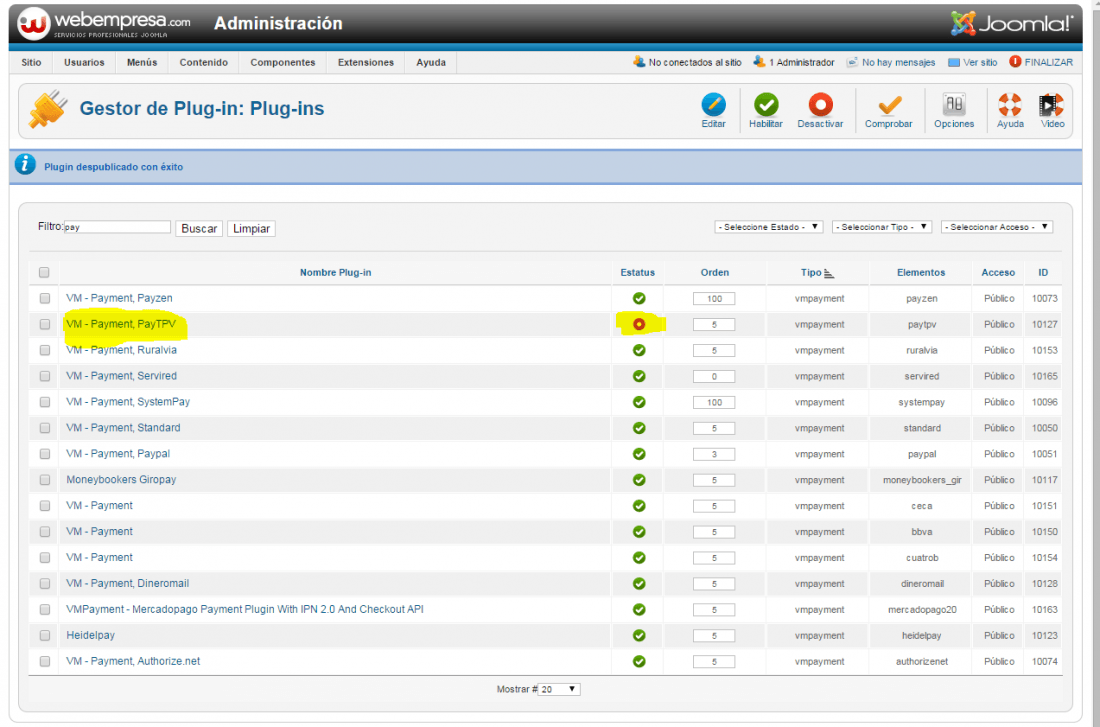This screenshot has height=727, width=1100.
Task: Click the status icon for Payzen plugin
Action: [x=639, y=298]
